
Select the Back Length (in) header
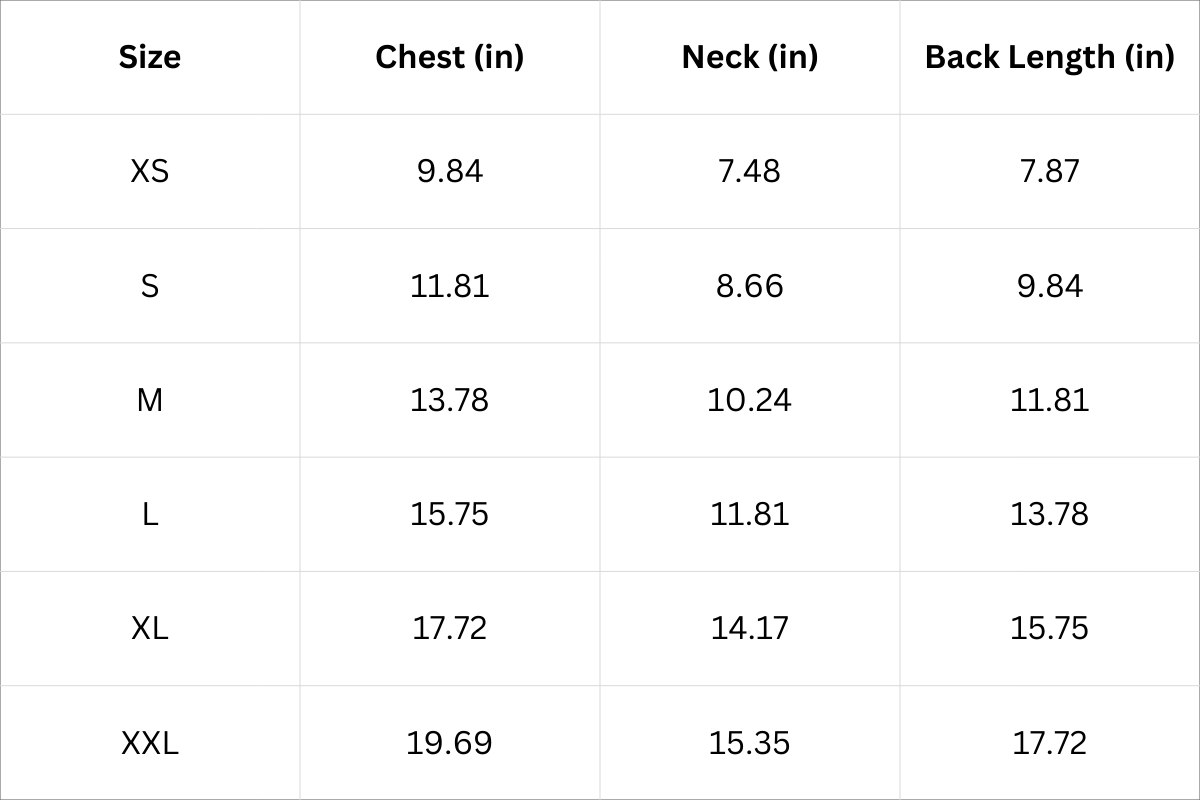coord(1049,57)
